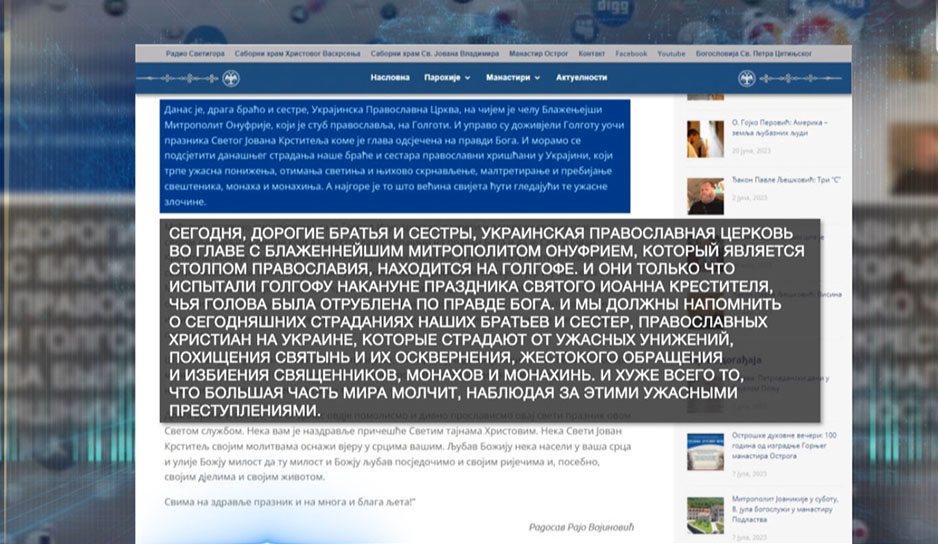Click the Russian translation overlay text box
938x544 pixels.
(490, 321)
